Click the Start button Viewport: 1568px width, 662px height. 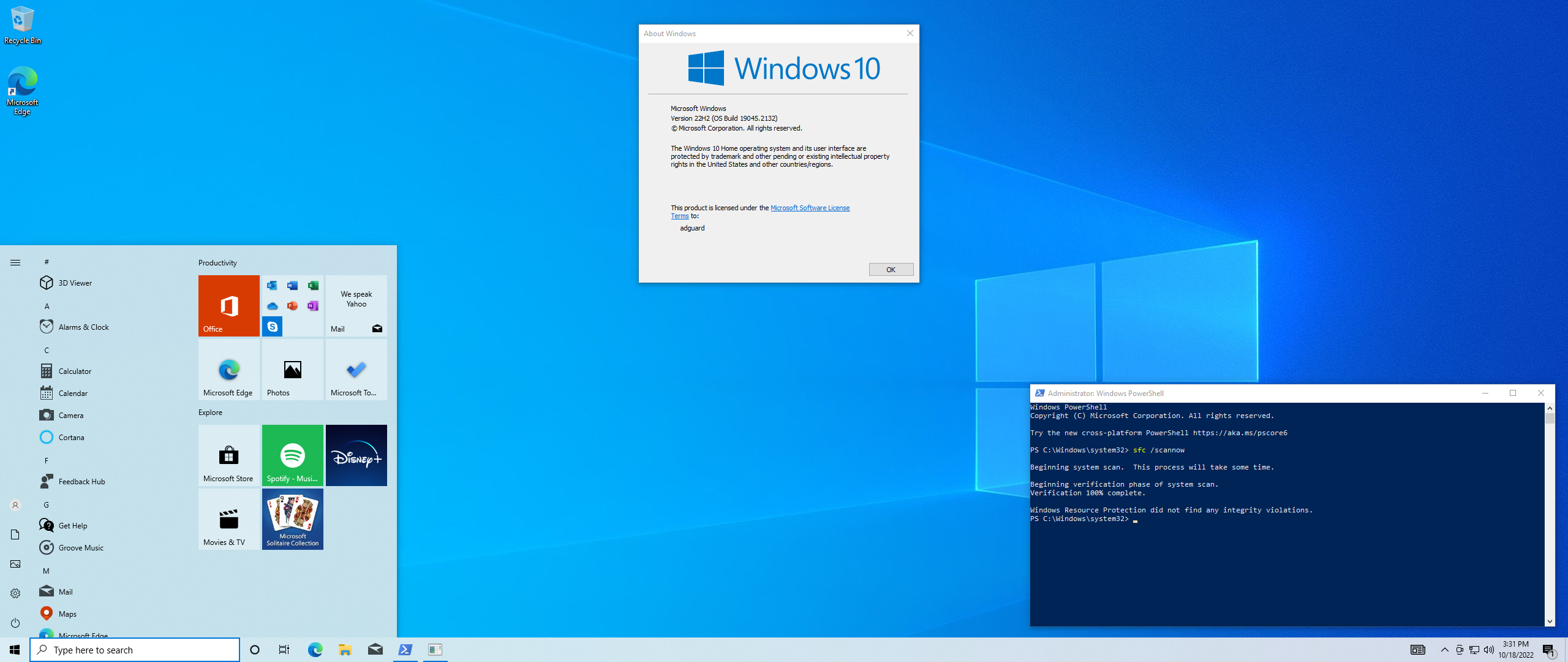15,650
